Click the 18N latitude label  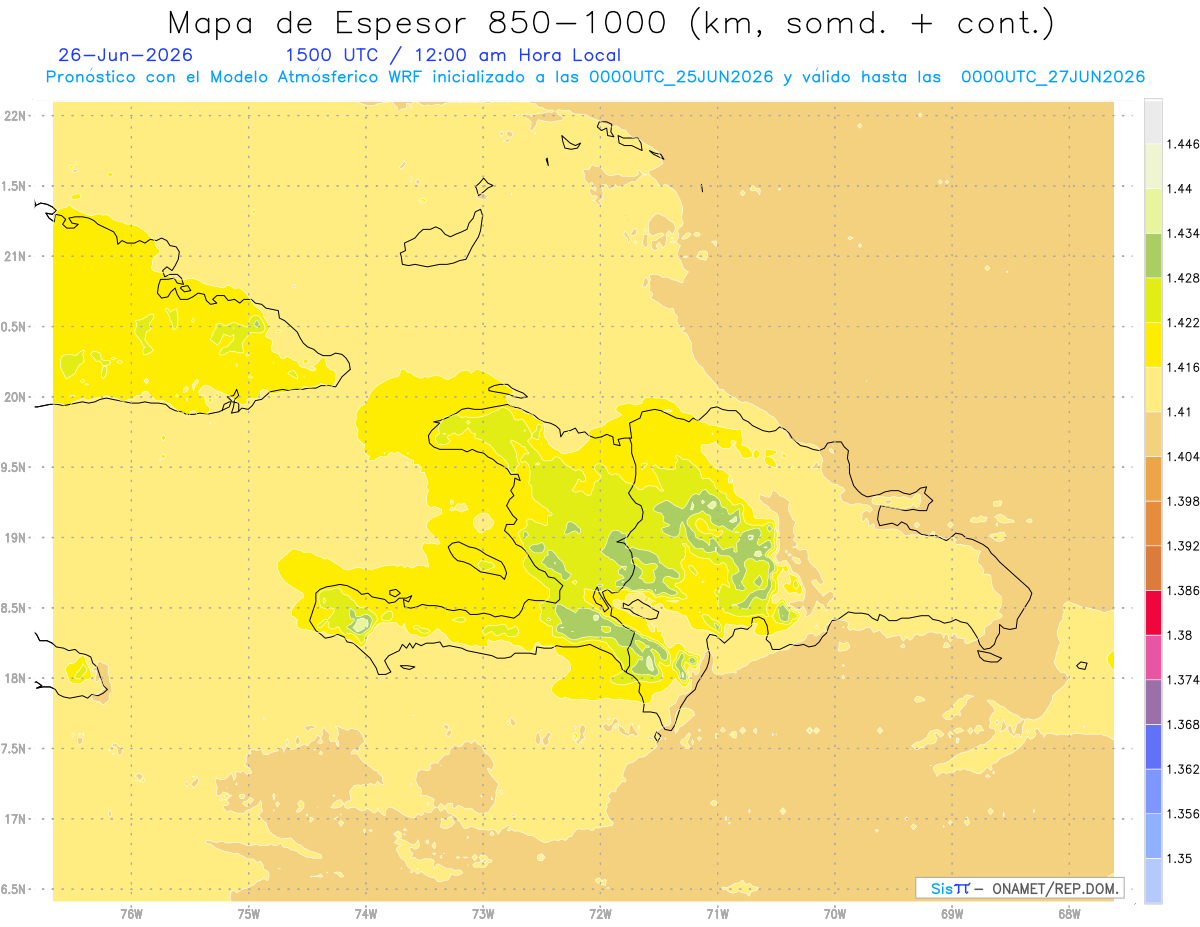point(15,679)
